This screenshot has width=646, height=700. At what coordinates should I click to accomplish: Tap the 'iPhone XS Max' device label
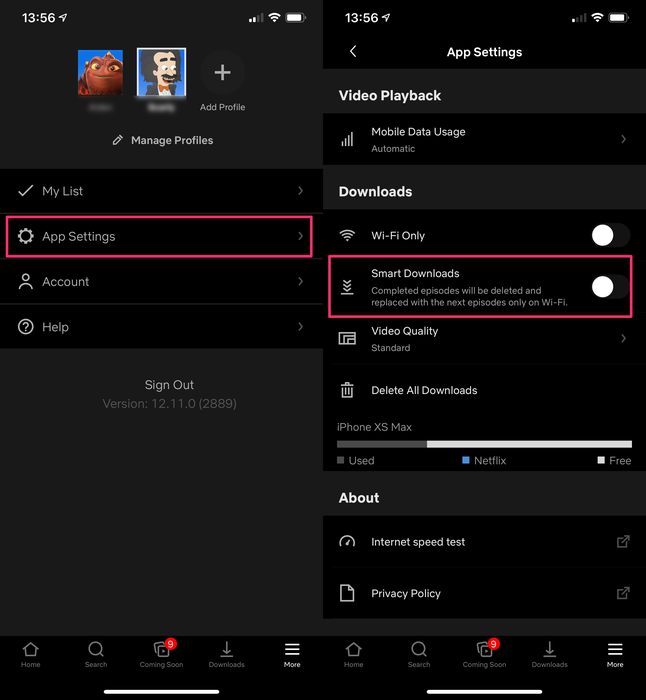coord(374,427)
